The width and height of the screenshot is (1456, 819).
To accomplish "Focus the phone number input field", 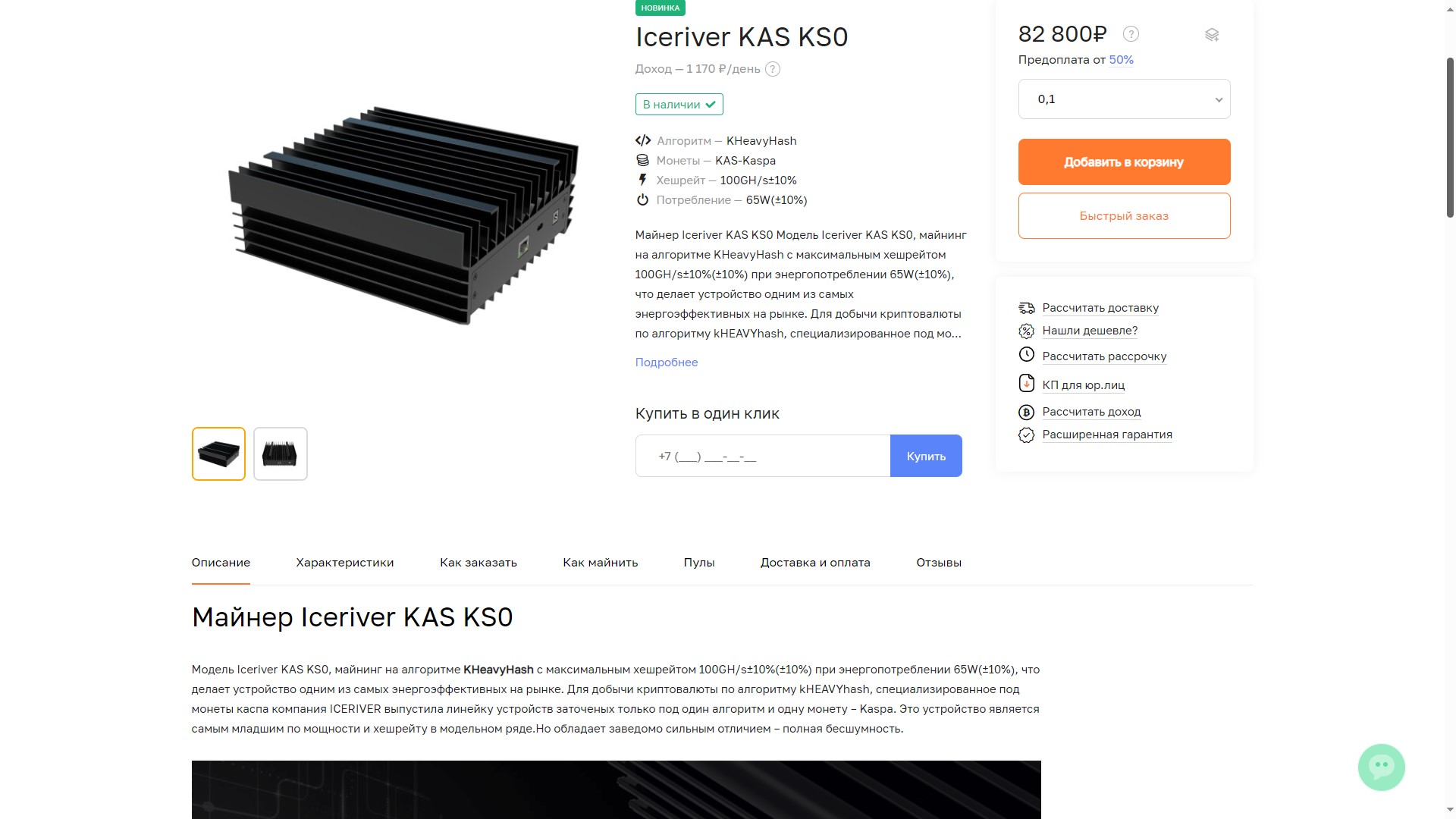I will (763, 457).
